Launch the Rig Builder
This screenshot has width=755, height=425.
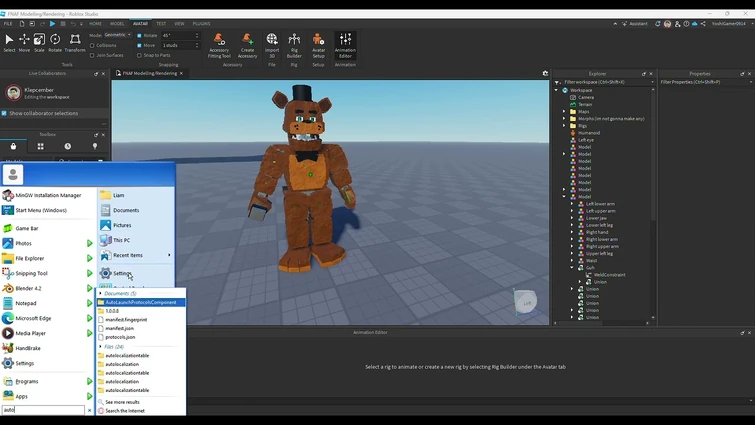tap(294, 45)
